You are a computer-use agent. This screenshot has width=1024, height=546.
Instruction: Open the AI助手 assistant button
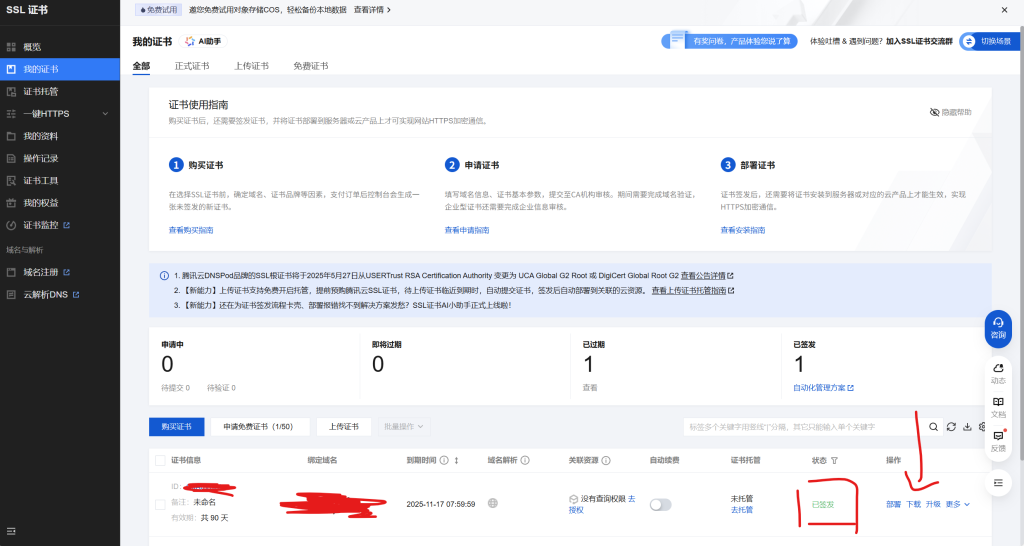(x=203, y=41)
